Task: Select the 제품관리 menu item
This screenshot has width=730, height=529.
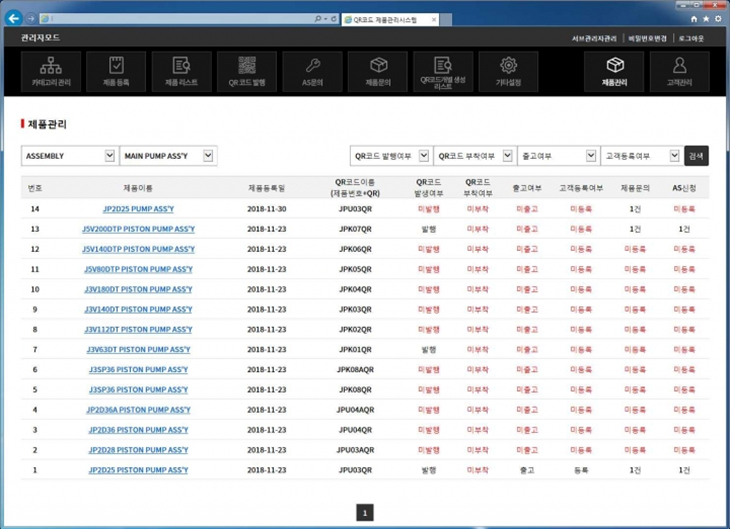Action: click(x=614, y=71)
